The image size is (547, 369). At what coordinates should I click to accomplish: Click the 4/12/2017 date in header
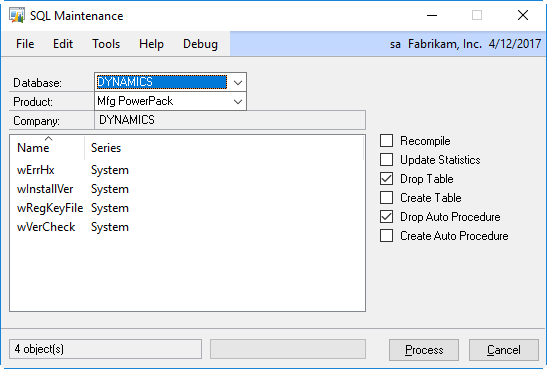coord(515,44)
